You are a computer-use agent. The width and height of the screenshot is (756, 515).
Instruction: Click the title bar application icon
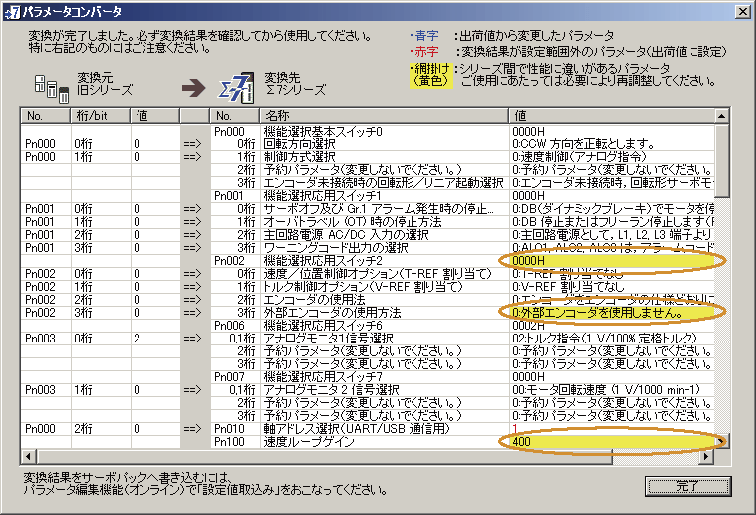[x=9, y=10]
